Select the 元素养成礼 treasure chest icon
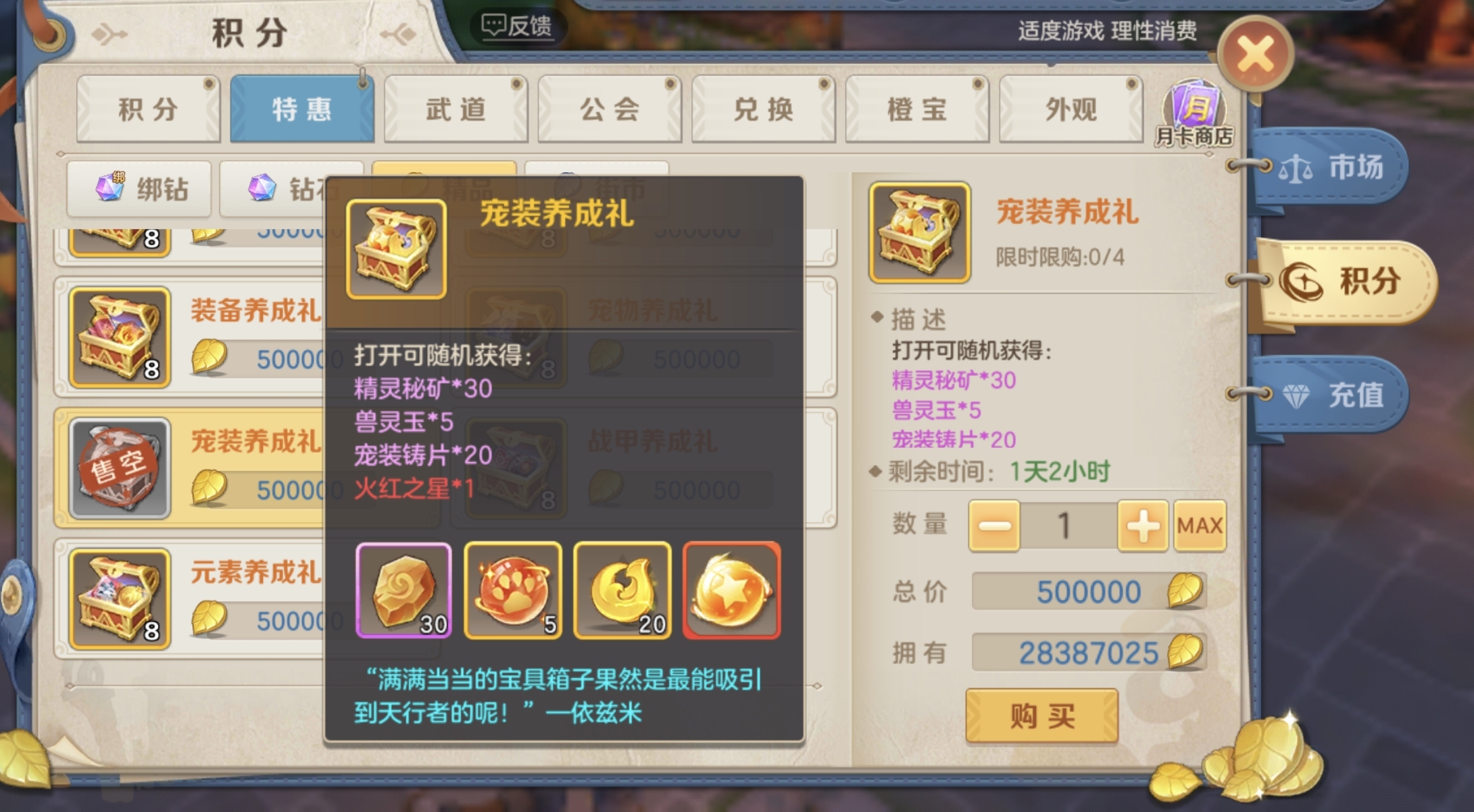 120,599
